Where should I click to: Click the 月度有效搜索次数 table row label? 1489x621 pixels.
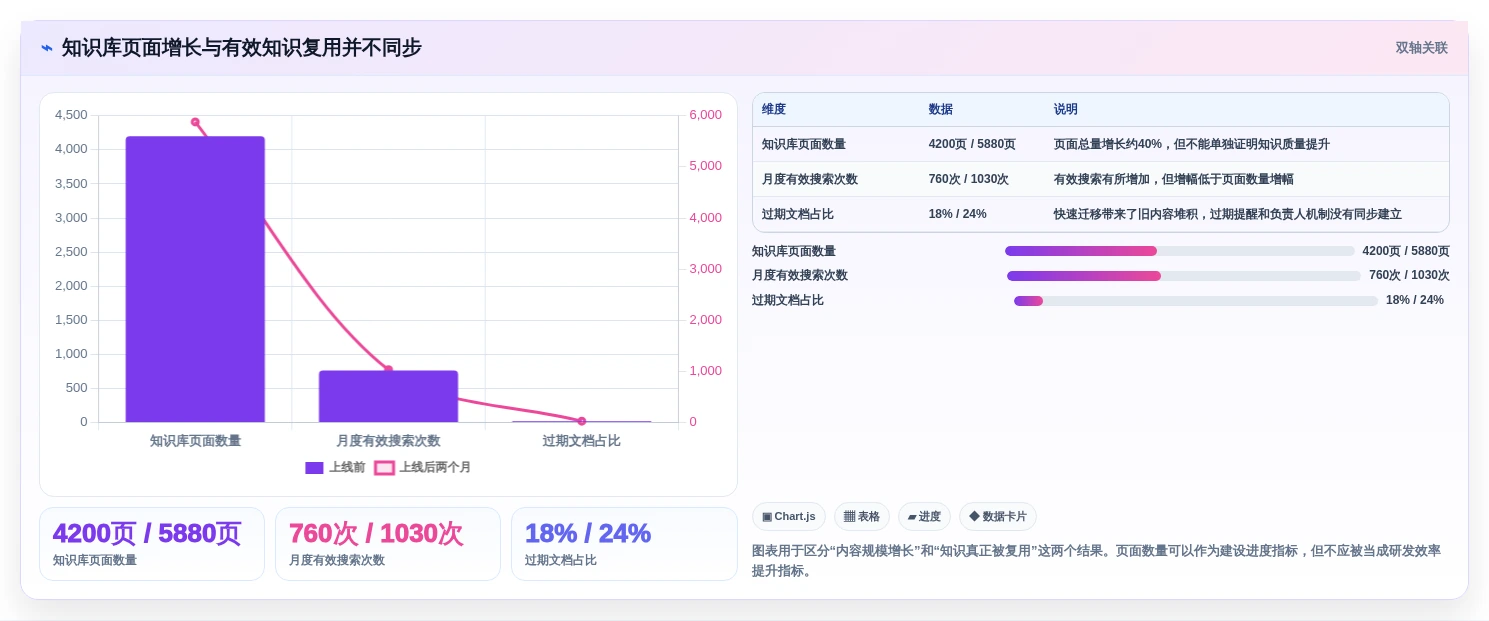pyautogui.click(x=810, y=179)
